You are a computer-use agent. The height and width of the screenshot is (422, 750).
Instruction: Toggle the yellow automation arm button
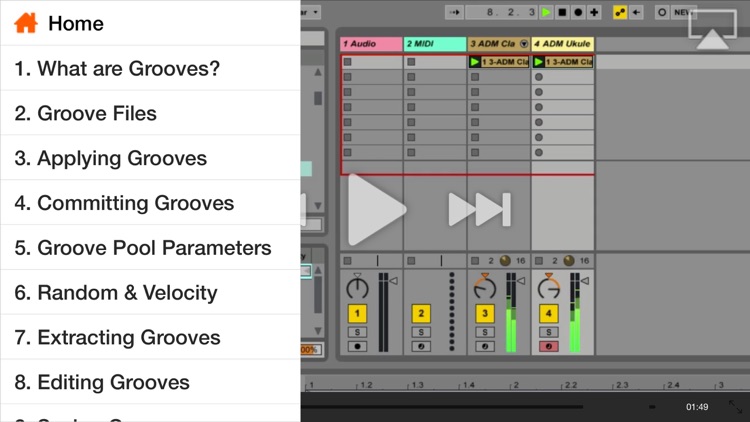click(620, 12)
